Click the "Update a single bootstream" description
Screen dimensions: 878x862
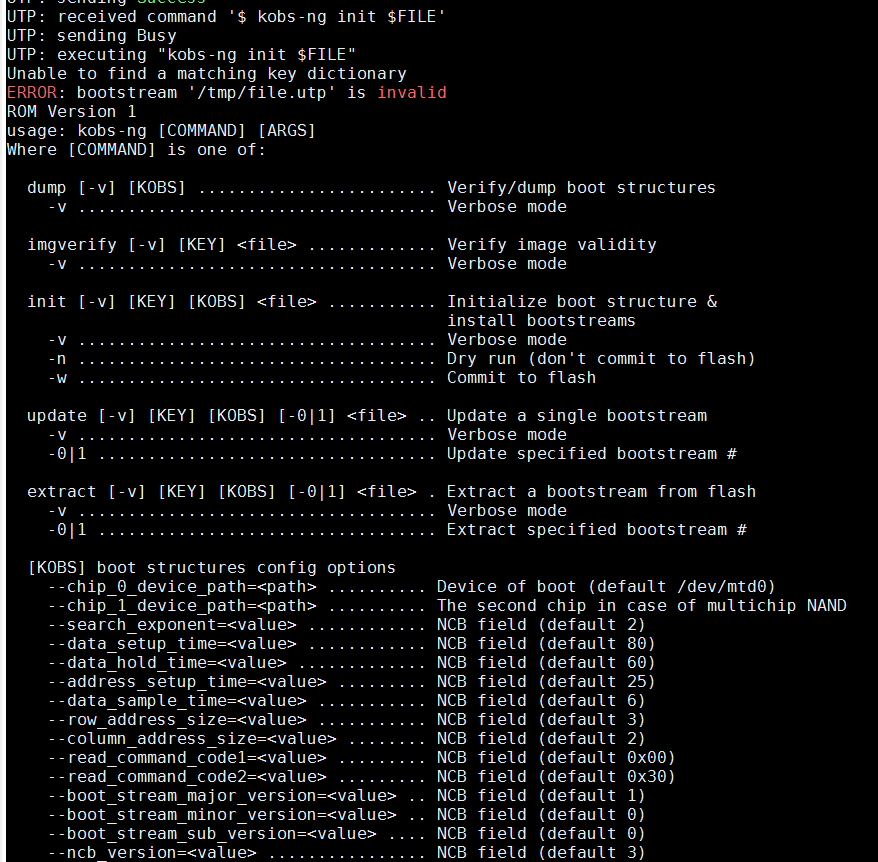576,416
